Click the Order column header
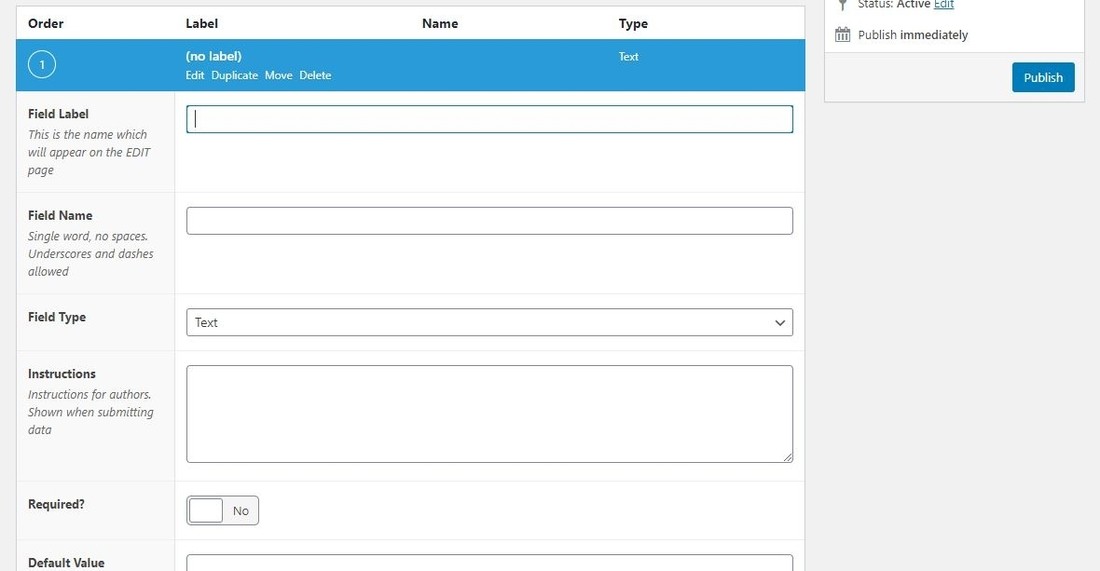 pyautogui.click(x=46, y=23)
